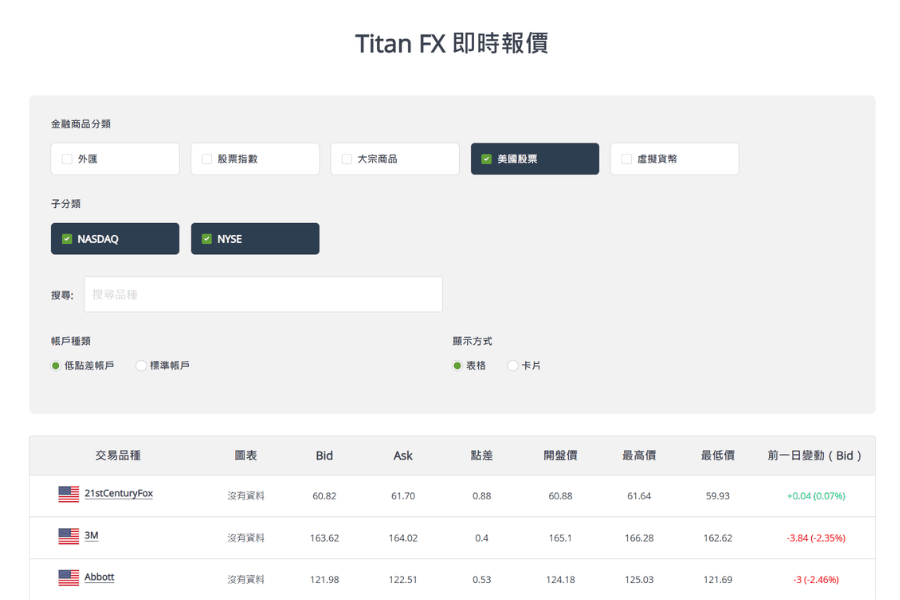The width and height of the screenshot is (900, 600).
Task: Click the US flag icon beside 21stCenturyFox
Action: tap(67, 495)
